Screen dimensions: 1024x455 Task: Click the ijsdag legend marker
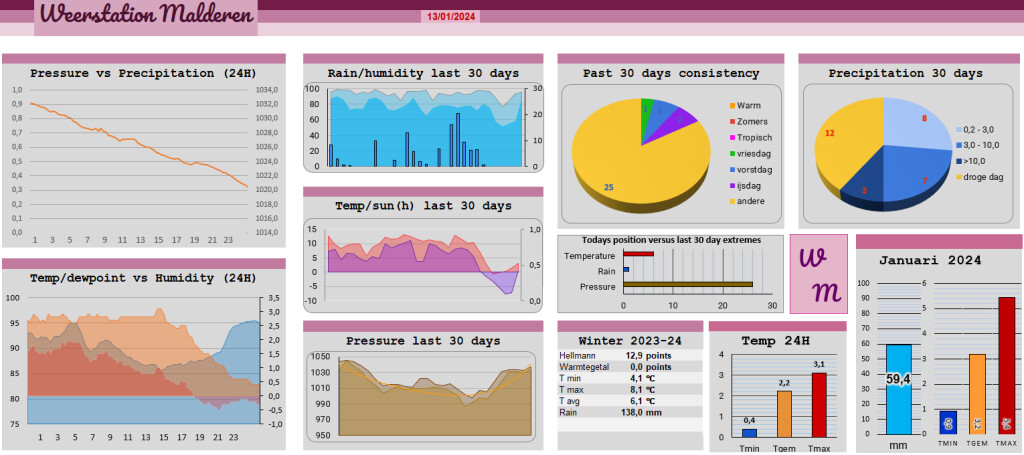pyautogui.click(x=732, y=185)
